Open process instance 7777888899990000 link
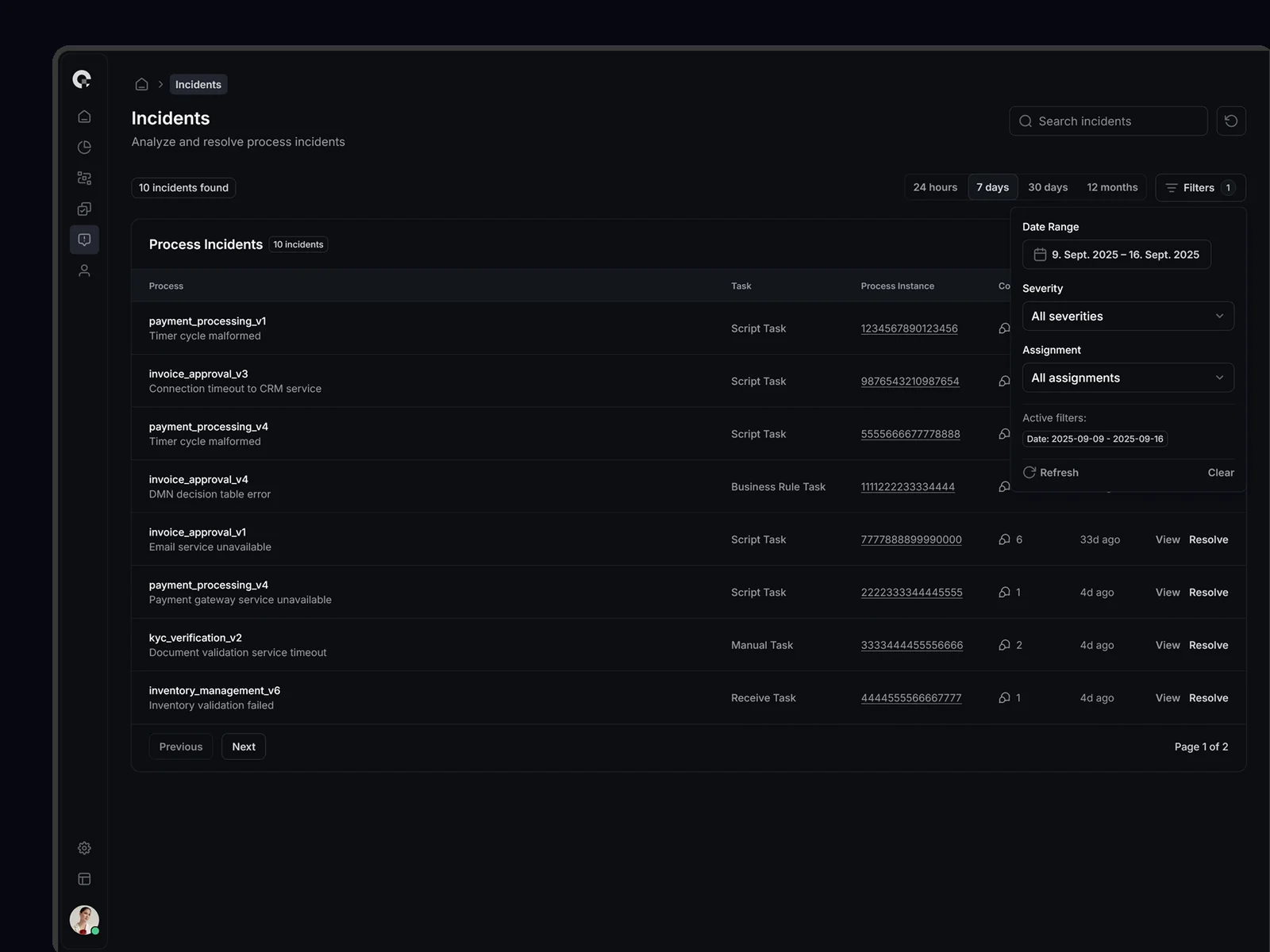The width and height of the screenshot is (1270, 952). 910,540
